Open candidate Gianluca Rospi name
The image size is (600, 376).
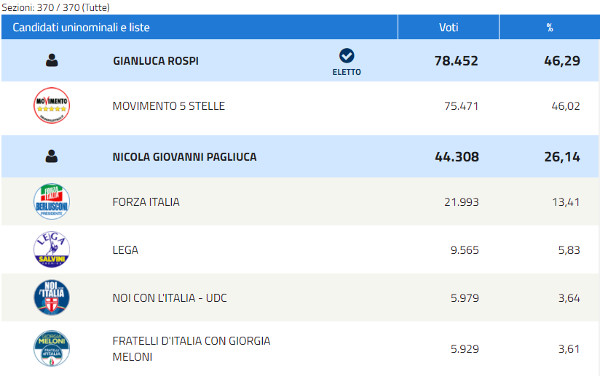156,61
